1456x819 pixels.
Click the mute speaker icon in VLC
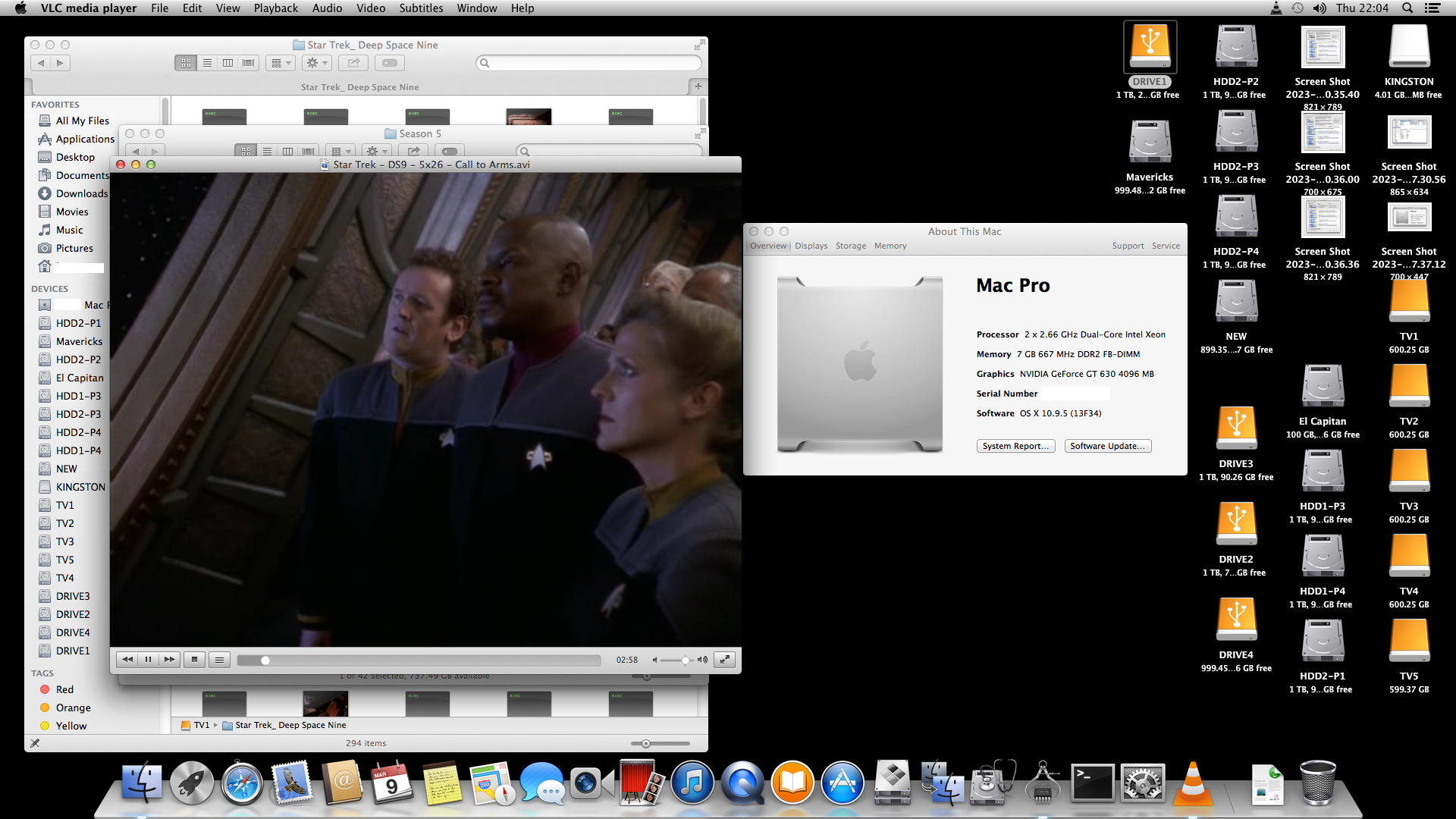pyautogui.click(x=655, y=660)
